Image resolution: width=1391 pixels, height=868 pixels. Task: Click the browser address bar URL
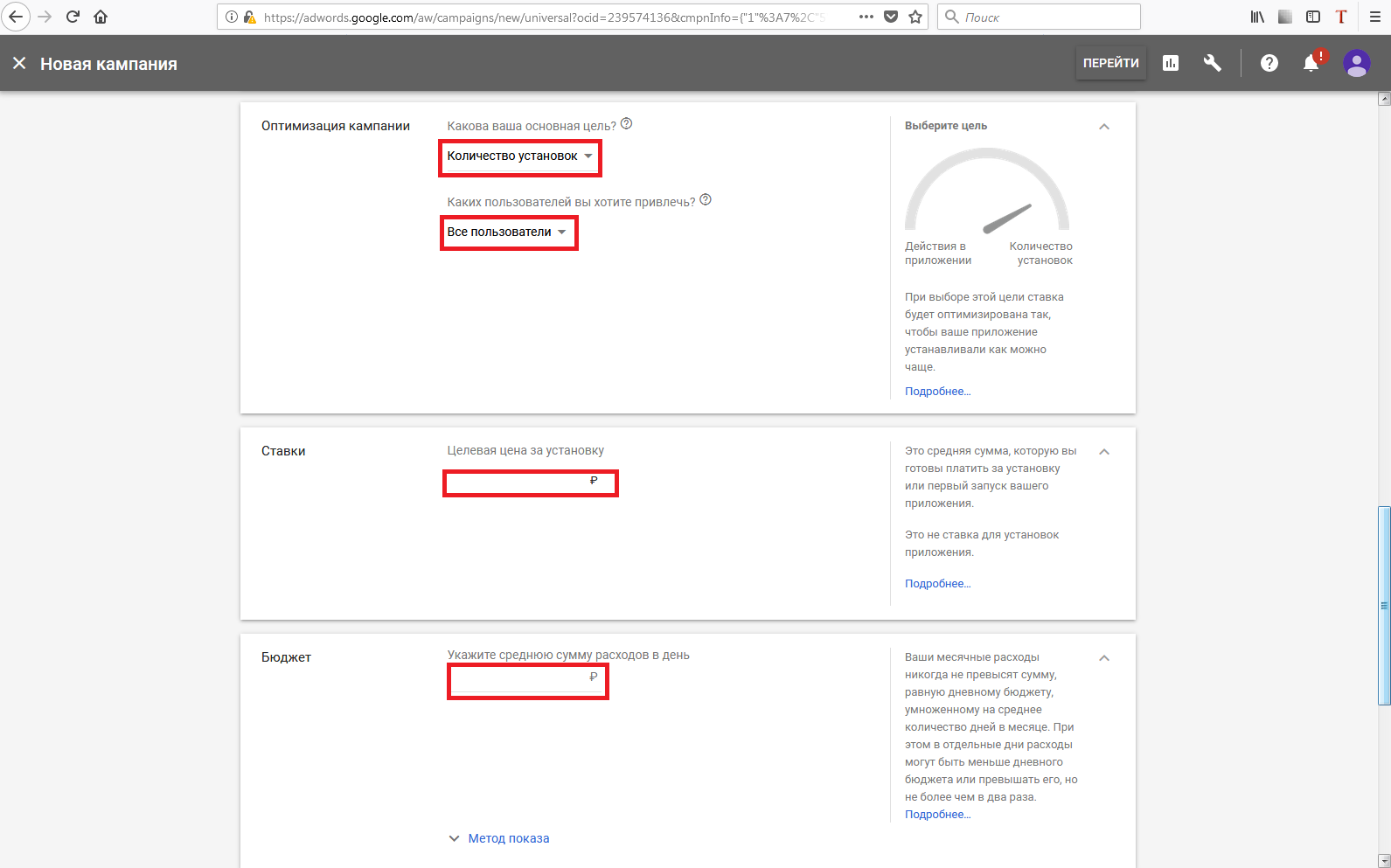point(544,17)
